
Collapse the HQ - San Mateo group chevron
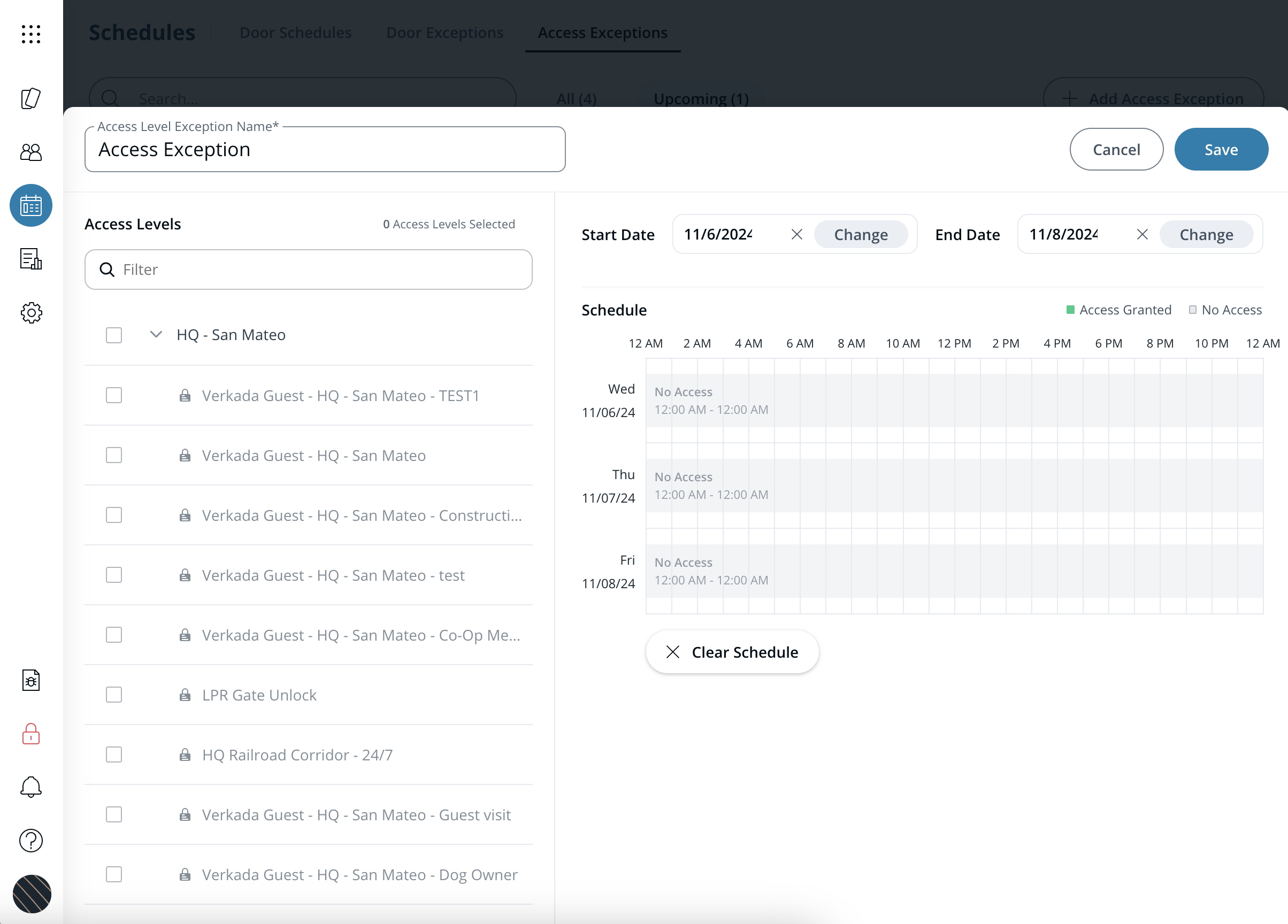tap(156, 334)
